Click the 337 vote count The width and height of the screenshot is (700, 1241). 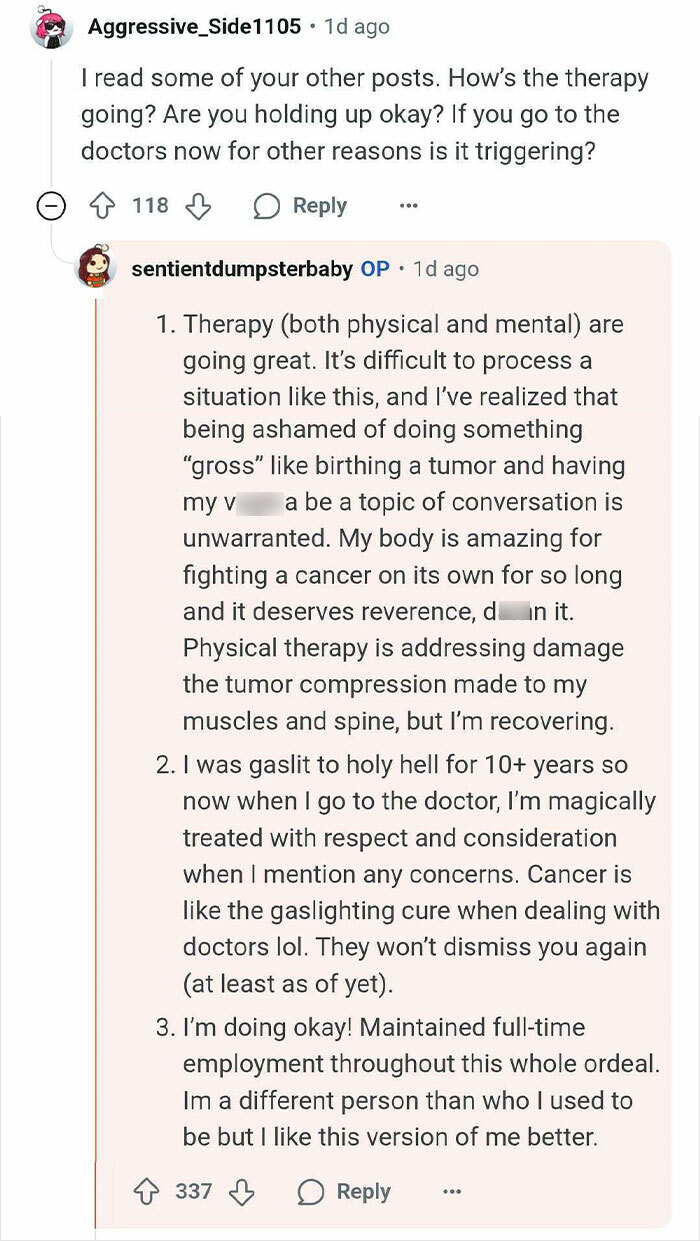(193, 1191)
